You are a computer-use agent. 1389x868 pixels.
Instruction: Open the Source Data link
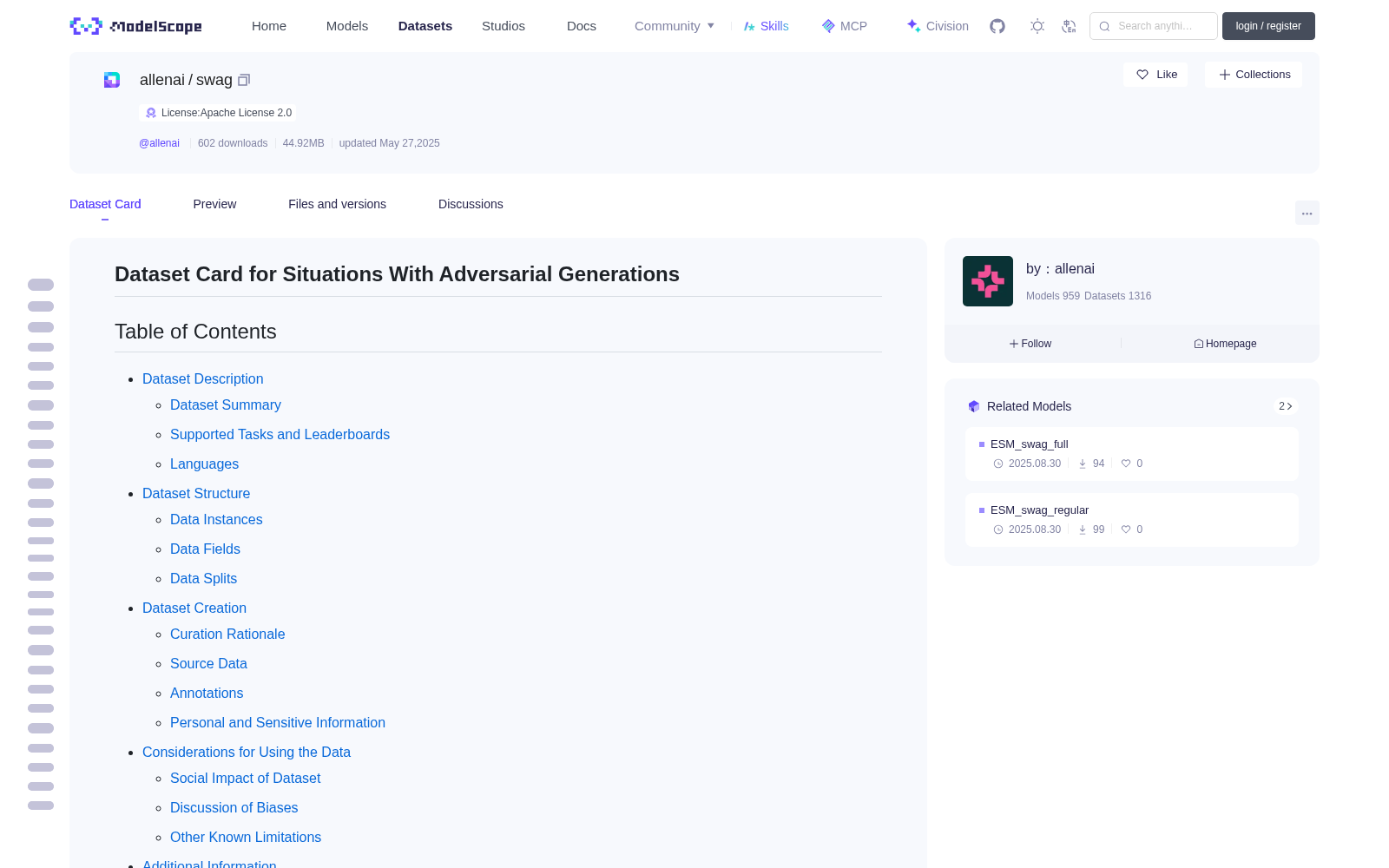pos(208,663)
